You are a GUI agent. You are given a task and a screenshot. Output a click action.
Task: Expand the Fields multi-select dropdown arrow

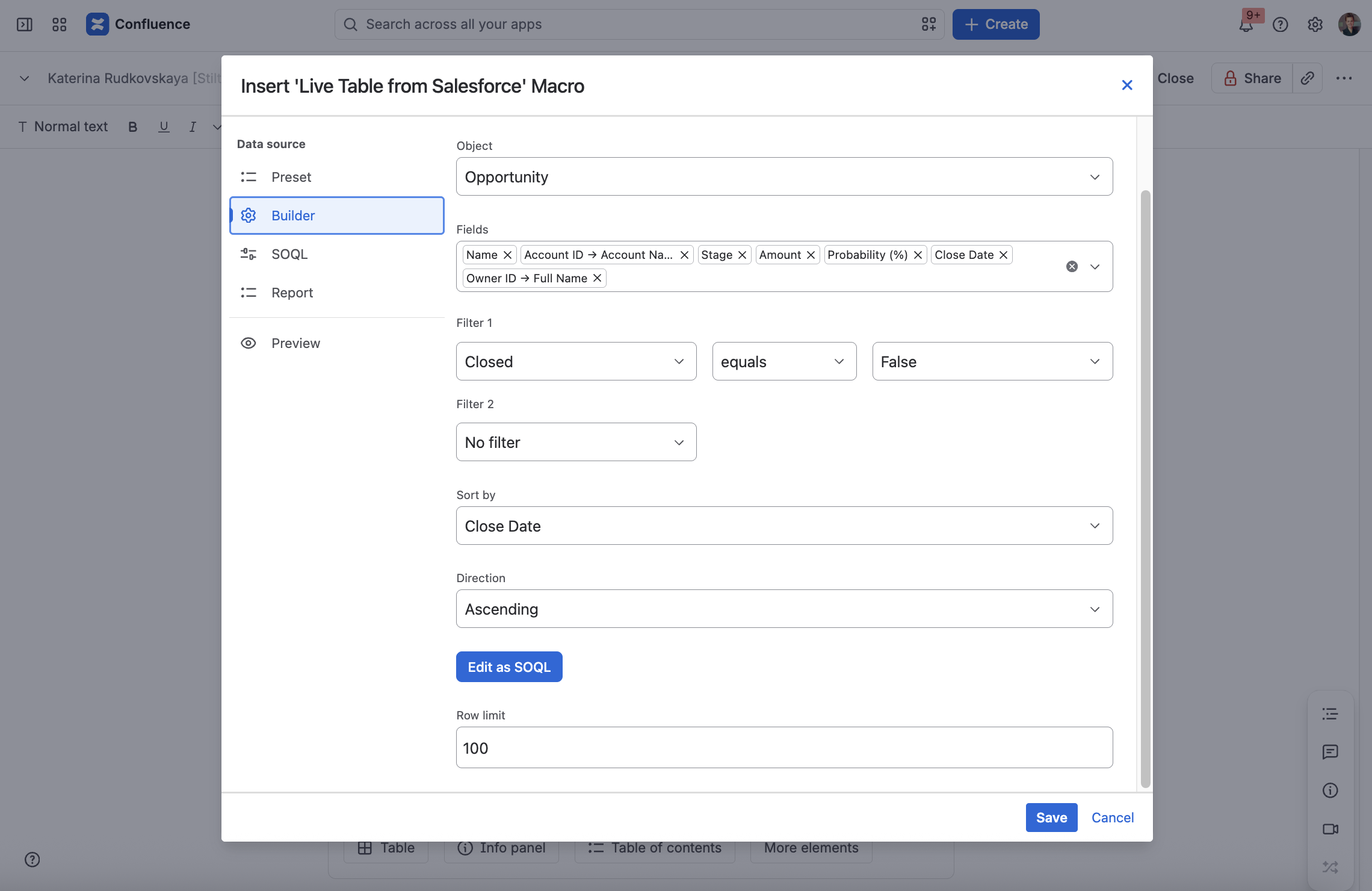[1095, 267]
